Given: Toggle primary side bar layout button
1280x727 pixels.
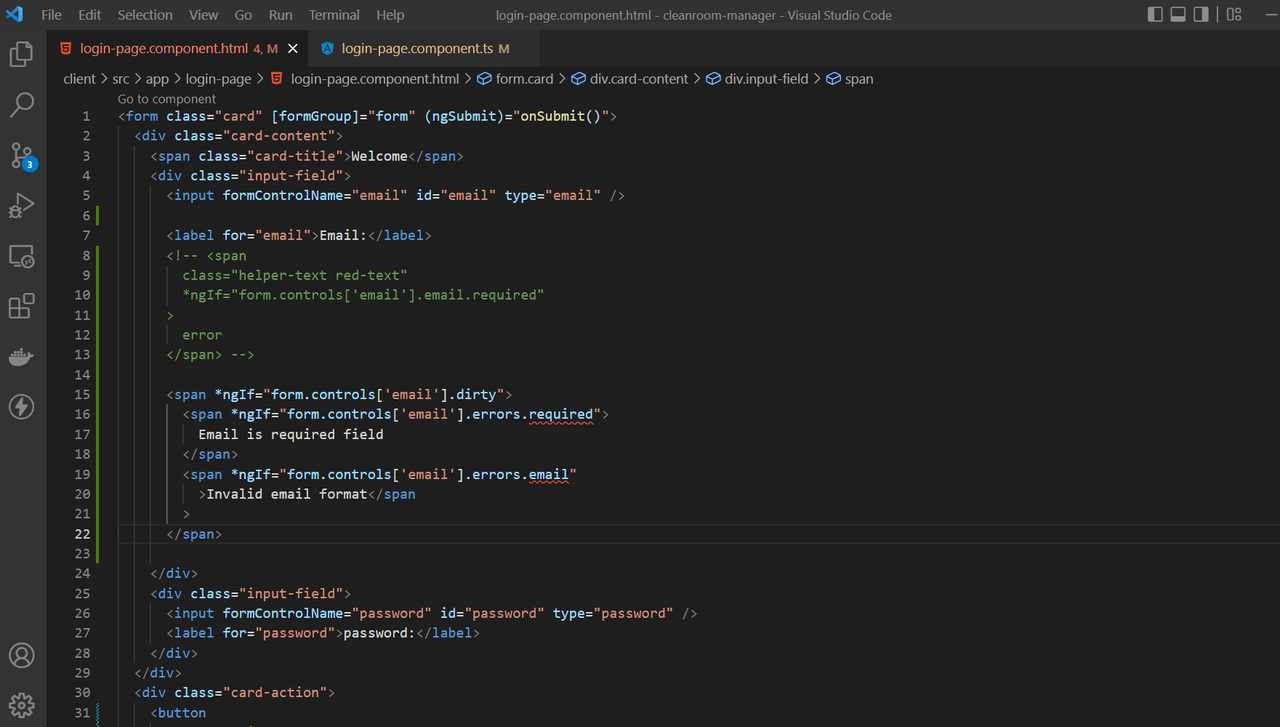Looking at the screenshot, I should tap(1155, 15).
